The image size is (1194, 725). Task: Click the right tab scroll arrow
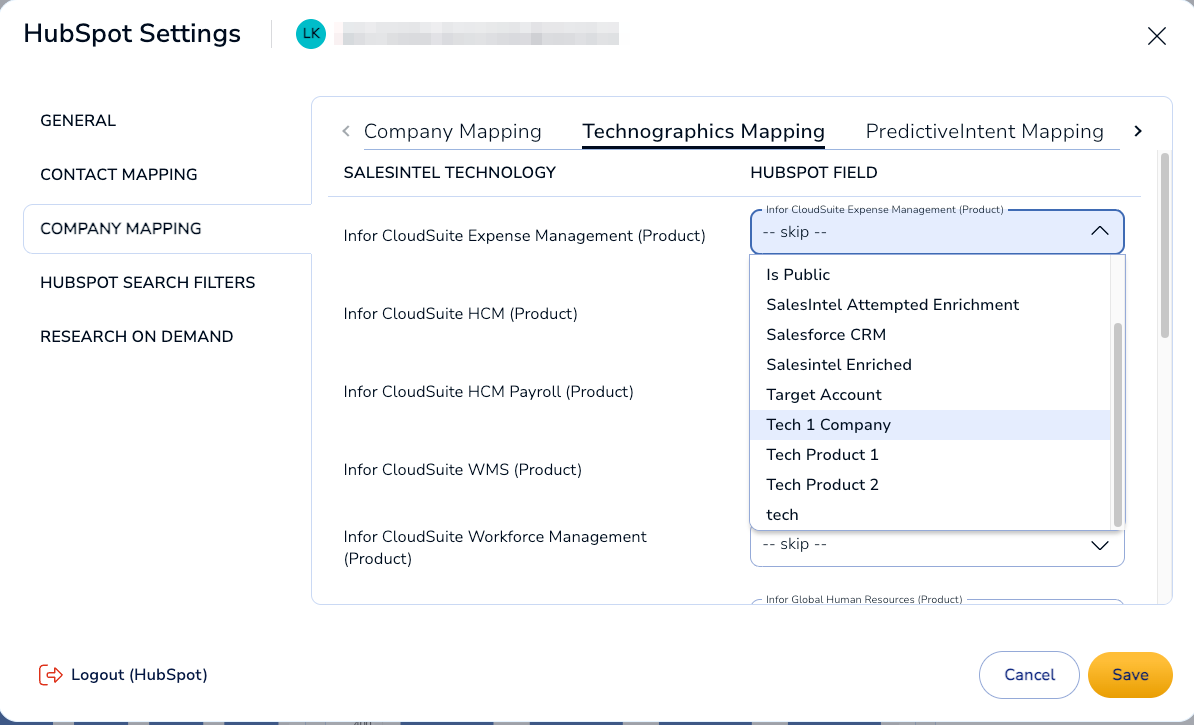point(1138,131)
